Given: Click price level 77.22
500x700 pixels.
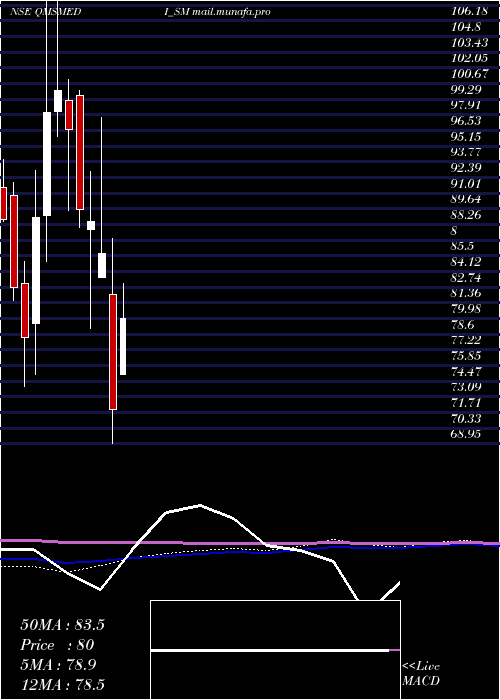Looking at the screenshot, I should pos(466,340).
